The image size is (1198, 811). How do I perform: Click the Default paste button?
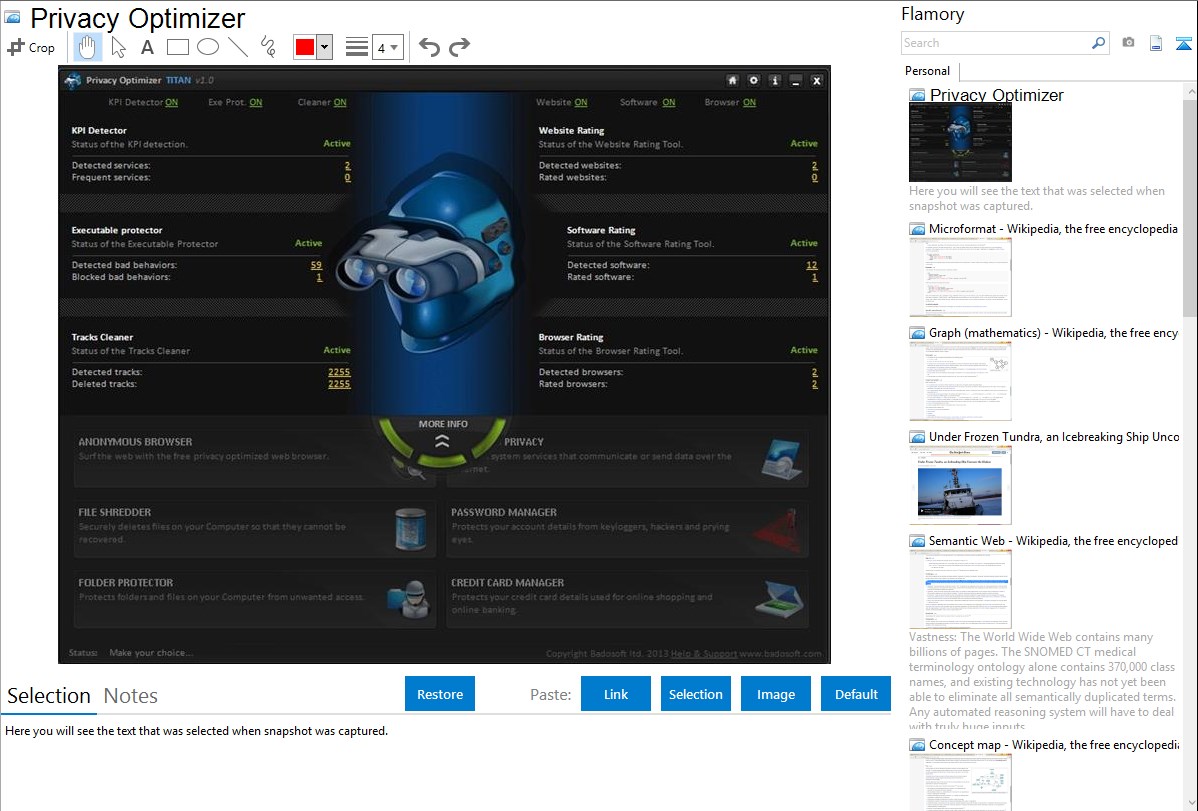pos(856,694)
